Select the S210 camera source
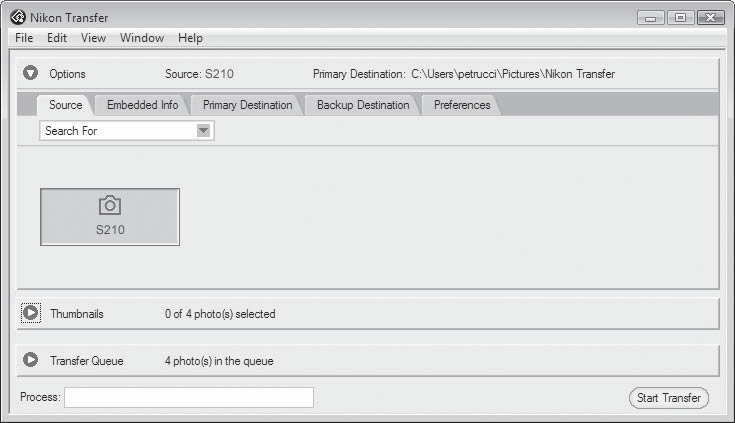Image resolution: width=735 pixels, height=423 pixels. [110, 217]
